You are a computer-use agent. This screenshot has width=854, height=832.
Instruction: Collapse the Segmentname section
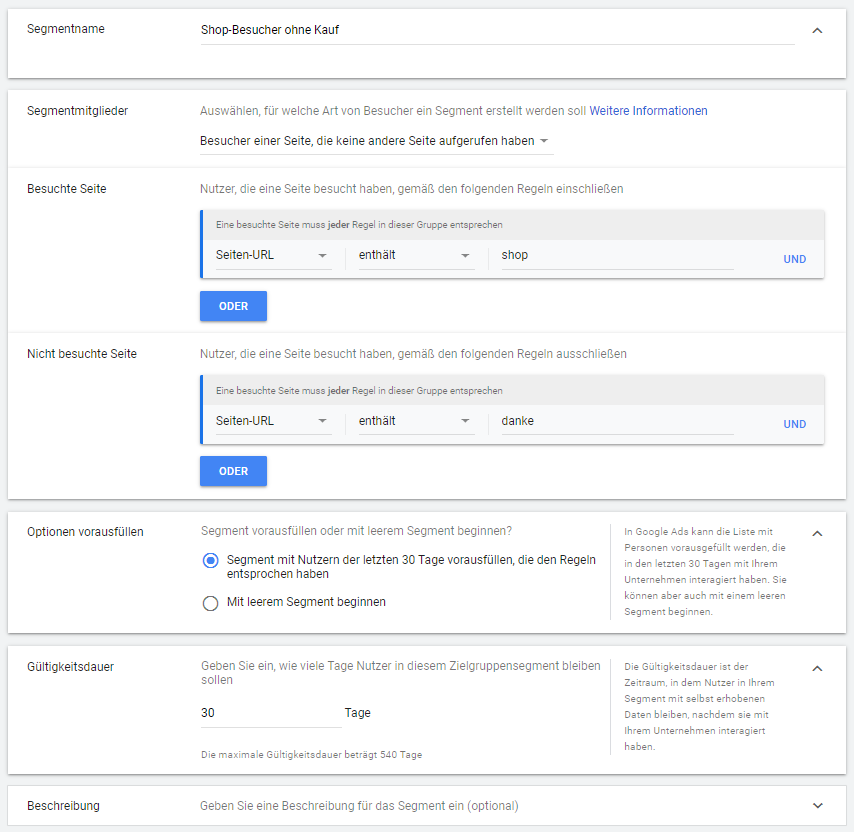tap(818, 30)
